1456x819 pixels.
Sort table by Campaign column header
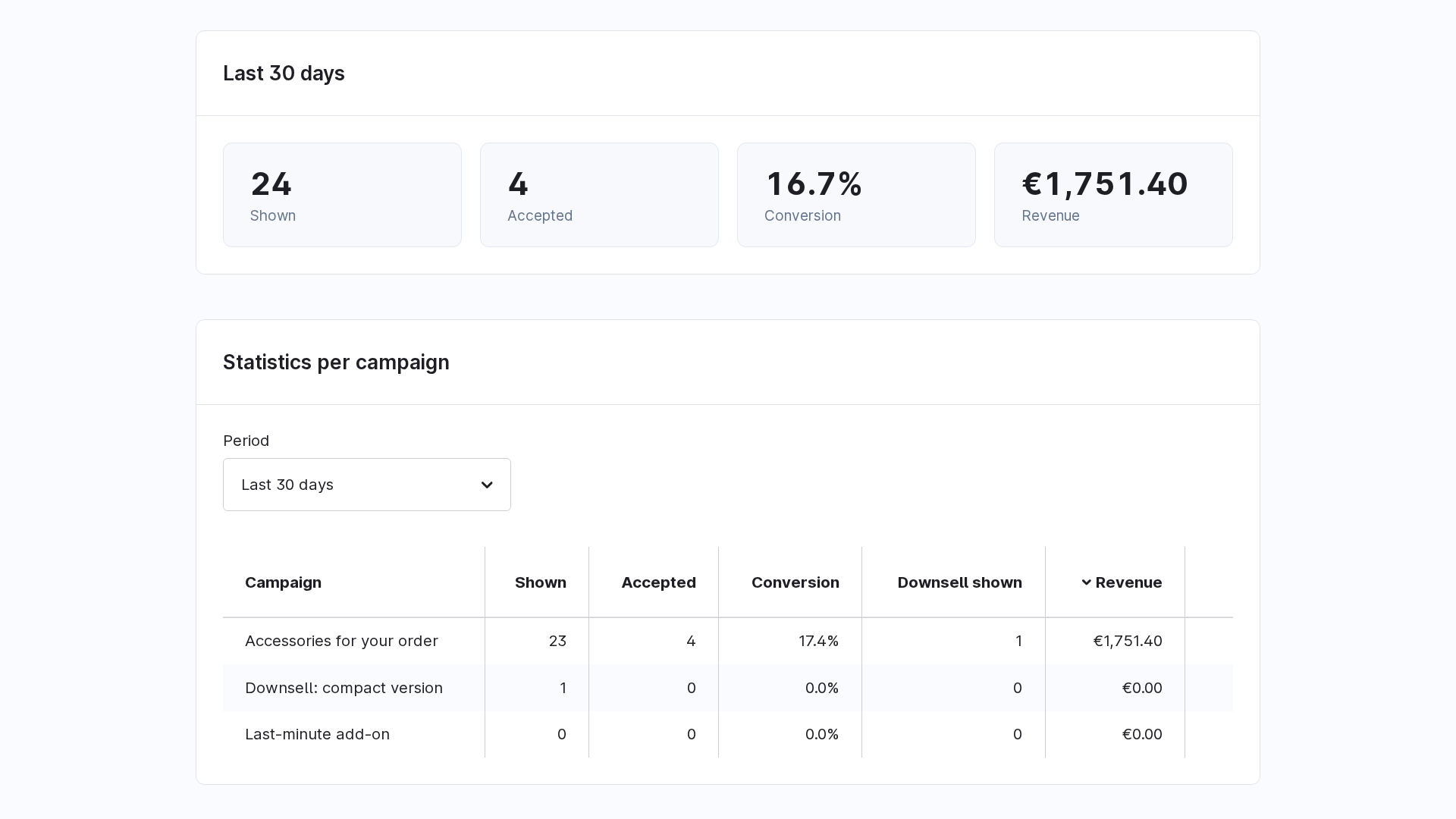(x=283, y=582)
